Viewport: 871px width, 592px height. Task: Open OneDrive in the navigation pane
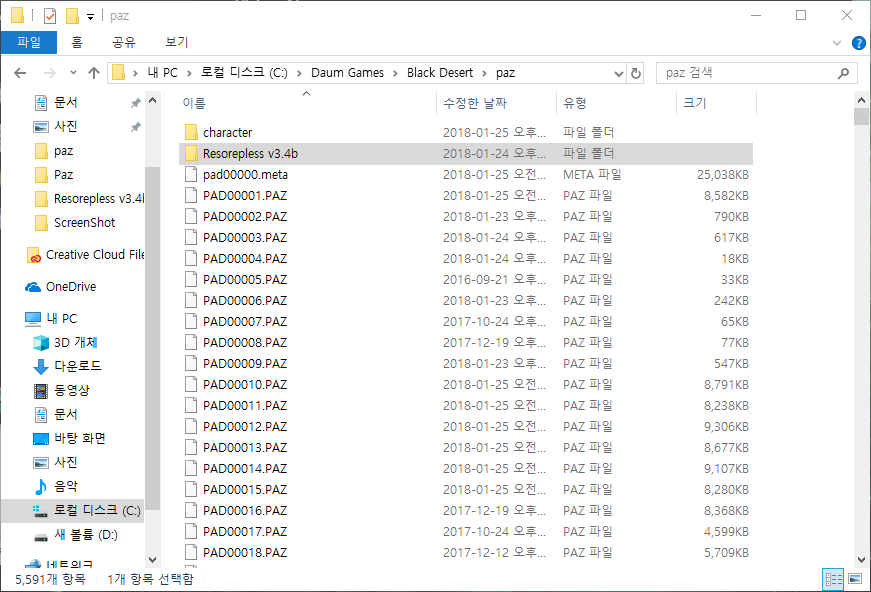[70, 287]
